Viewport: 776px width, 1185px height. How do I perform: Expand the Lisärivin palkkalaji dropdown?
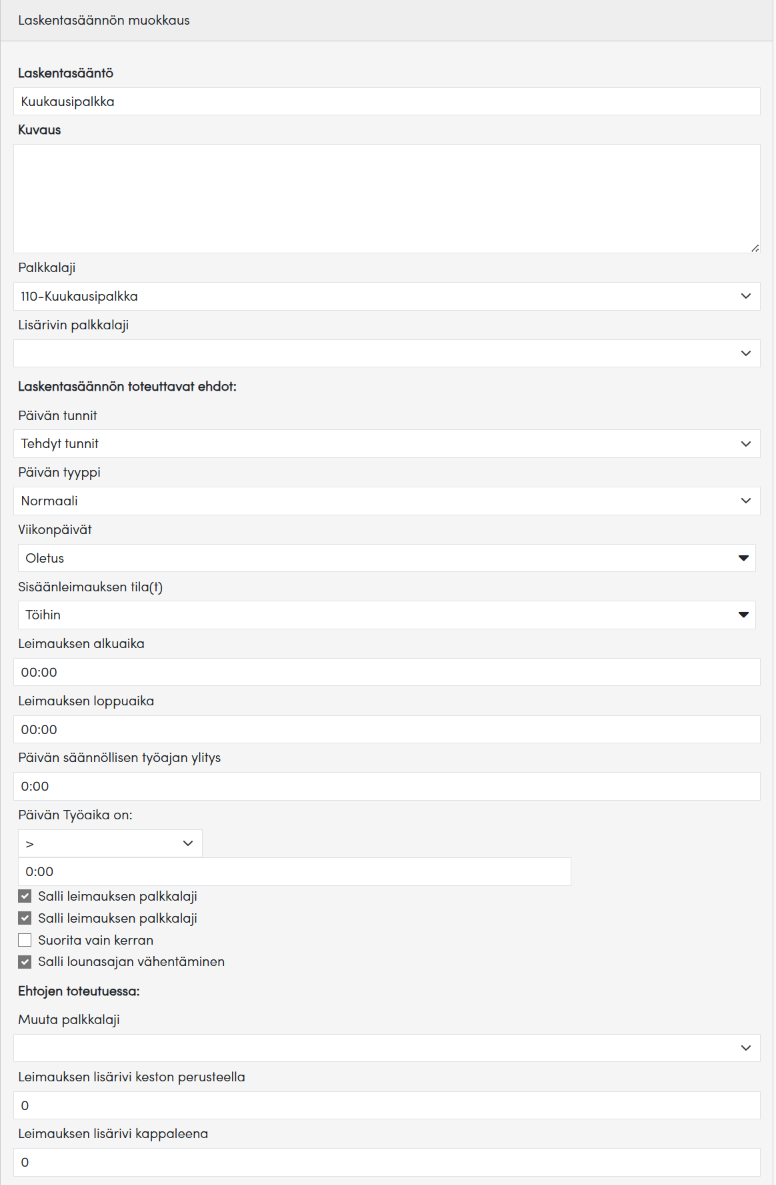pos(387,353)
